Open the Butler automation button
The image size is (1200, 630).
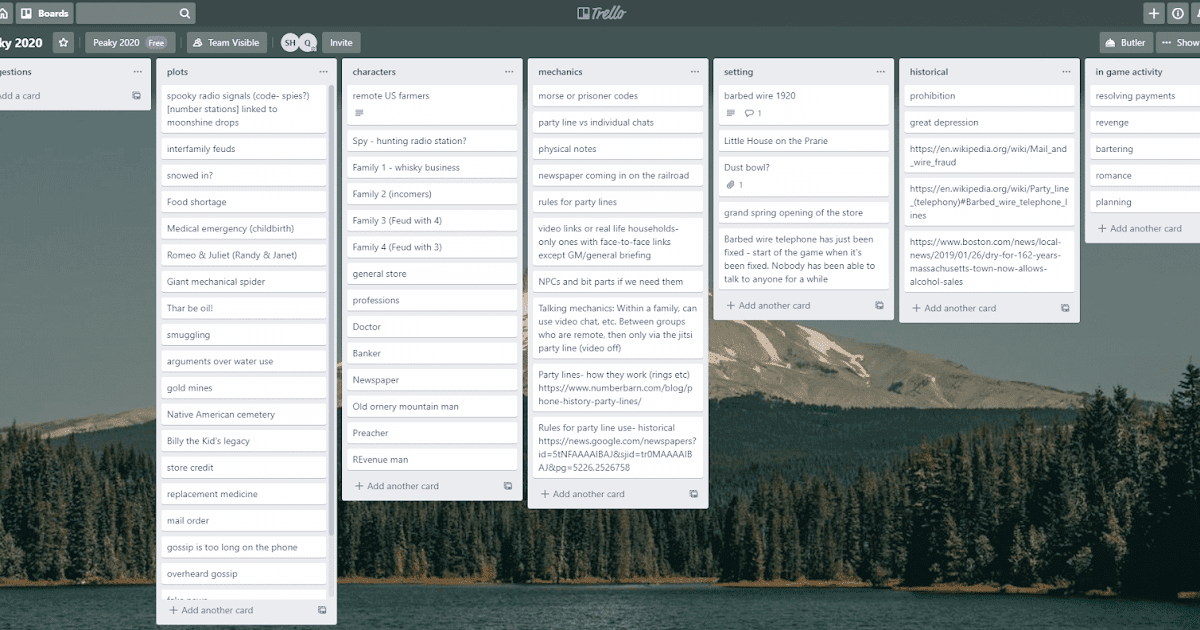click(x=1125, y=43)
